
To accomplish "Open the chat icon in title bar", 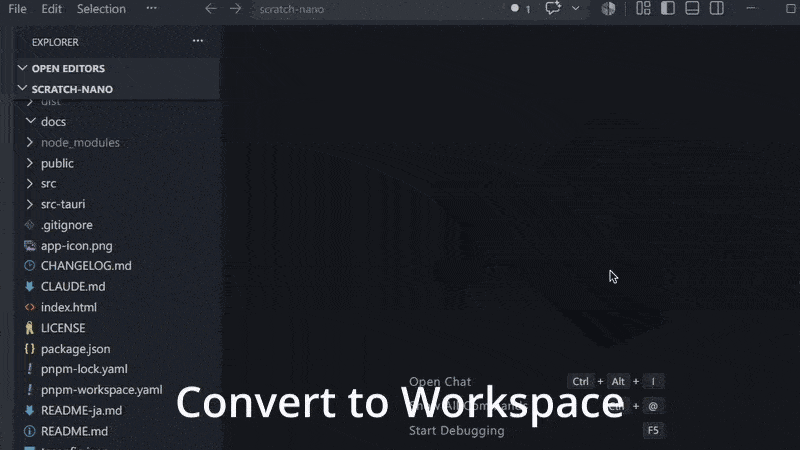I will (553, 8).
